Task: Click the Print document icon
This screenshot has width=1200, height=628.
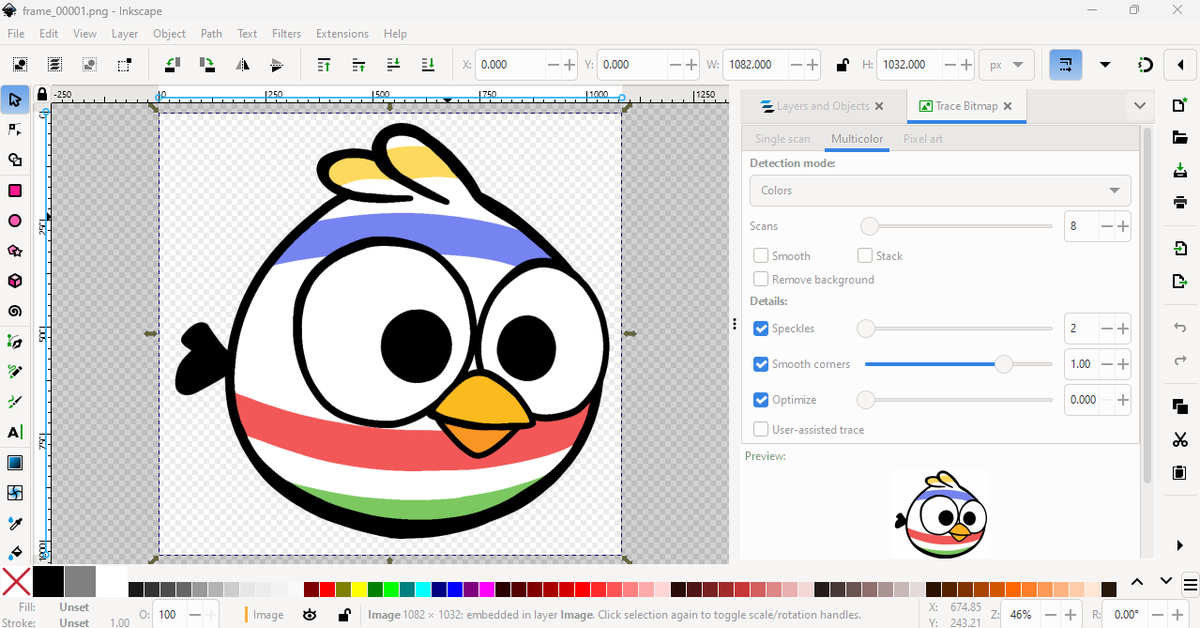Action: click(1180, 202)
